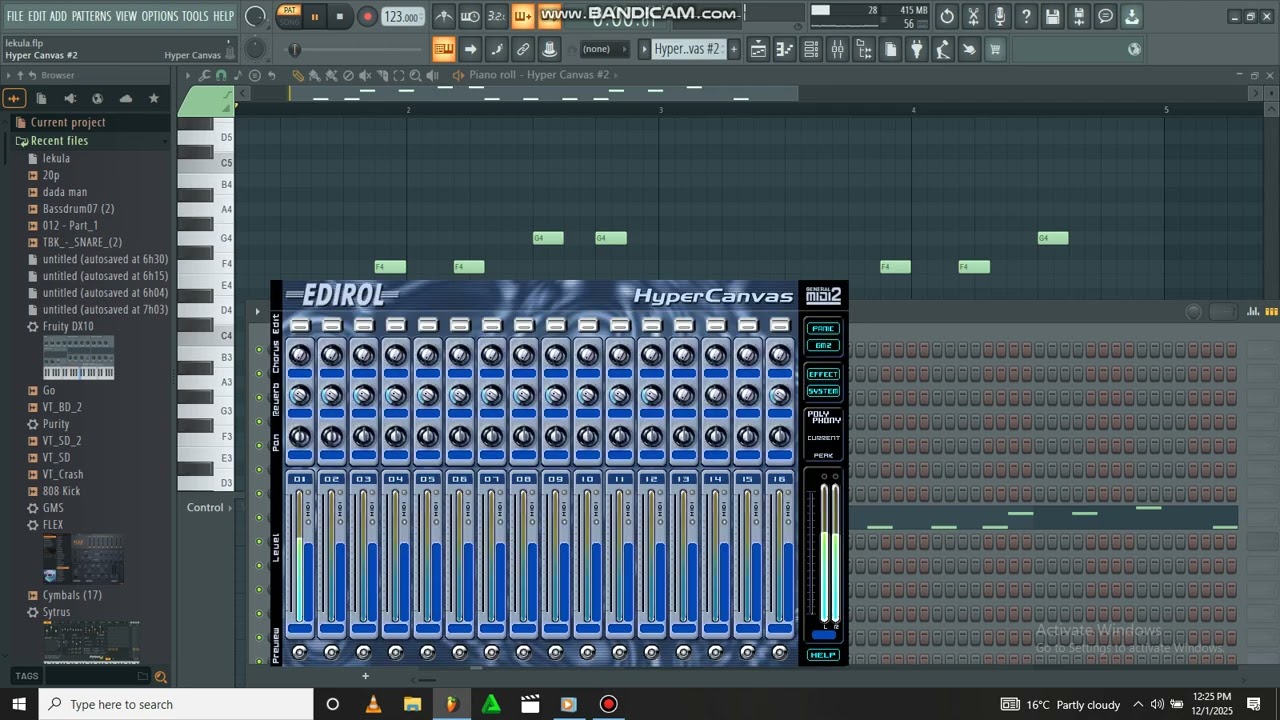
Task: Open the ADD menu
Action: point(59,16)
